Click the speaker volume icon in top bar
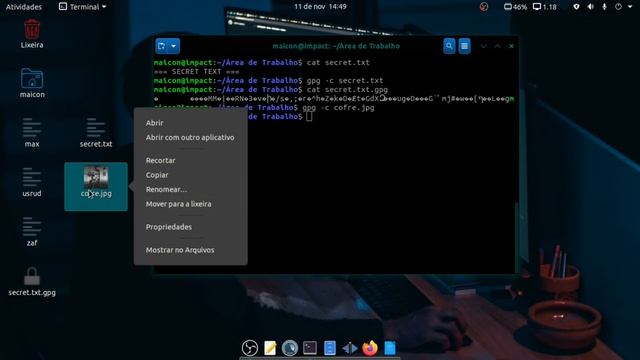The image size is (640, 360). (x=591, y=7)
